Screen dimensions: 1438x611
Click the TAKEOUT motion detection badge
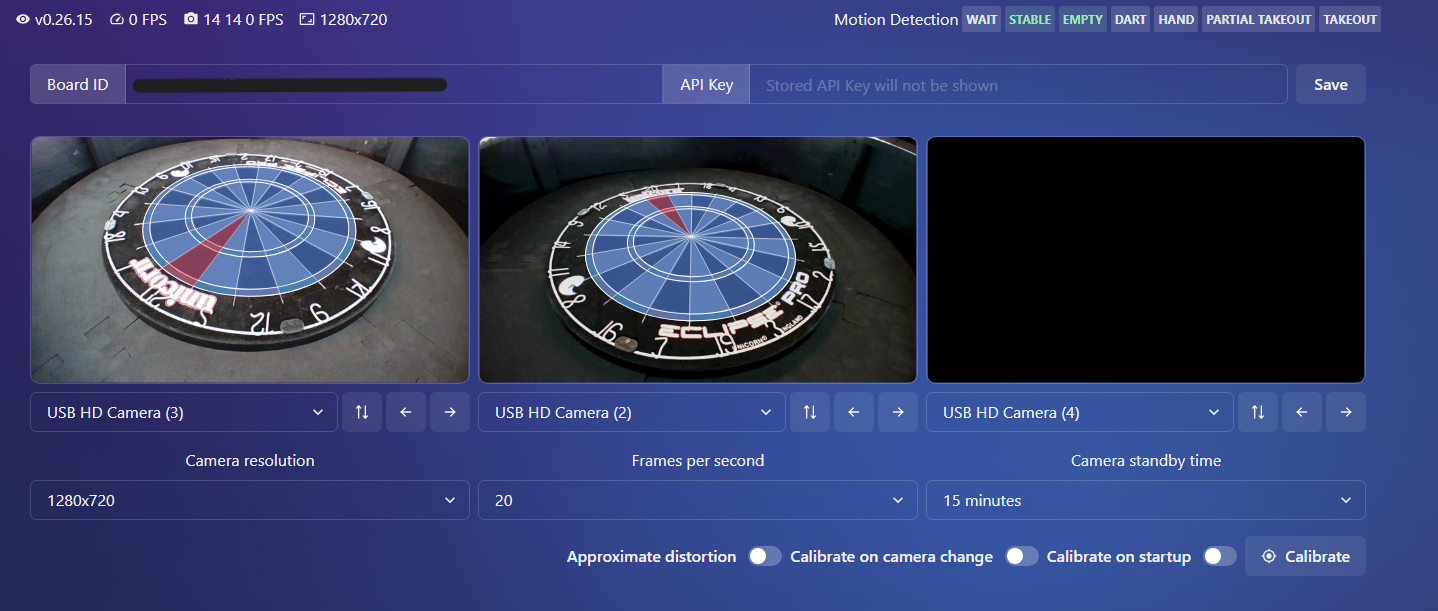(x=1350, y=19)
